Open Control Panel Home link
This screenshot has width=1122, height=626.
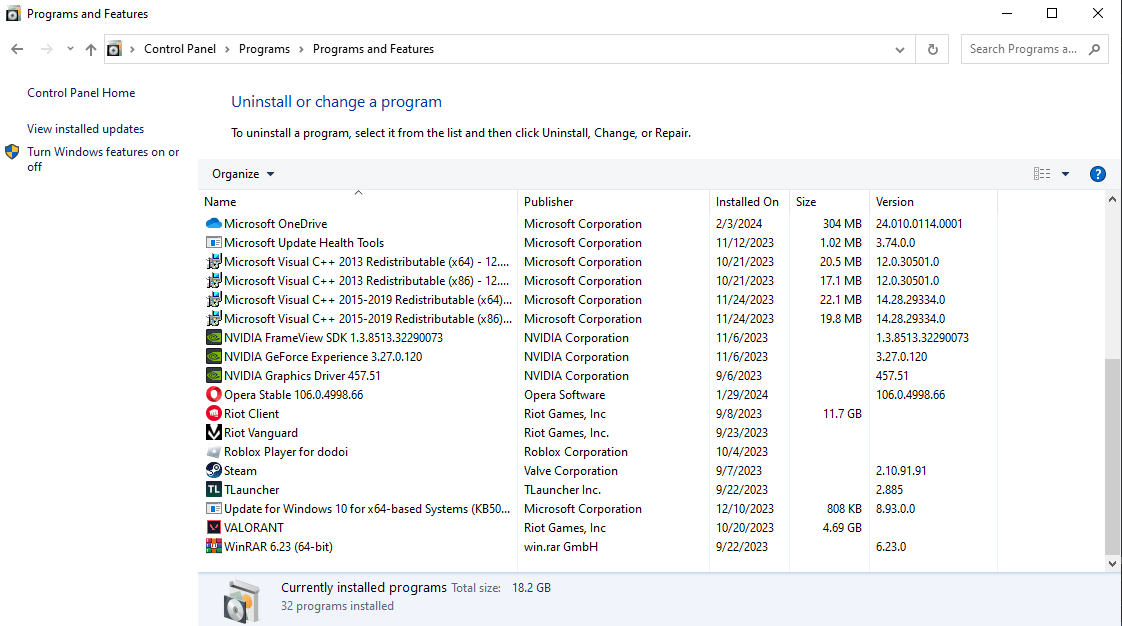pos(81,93)
